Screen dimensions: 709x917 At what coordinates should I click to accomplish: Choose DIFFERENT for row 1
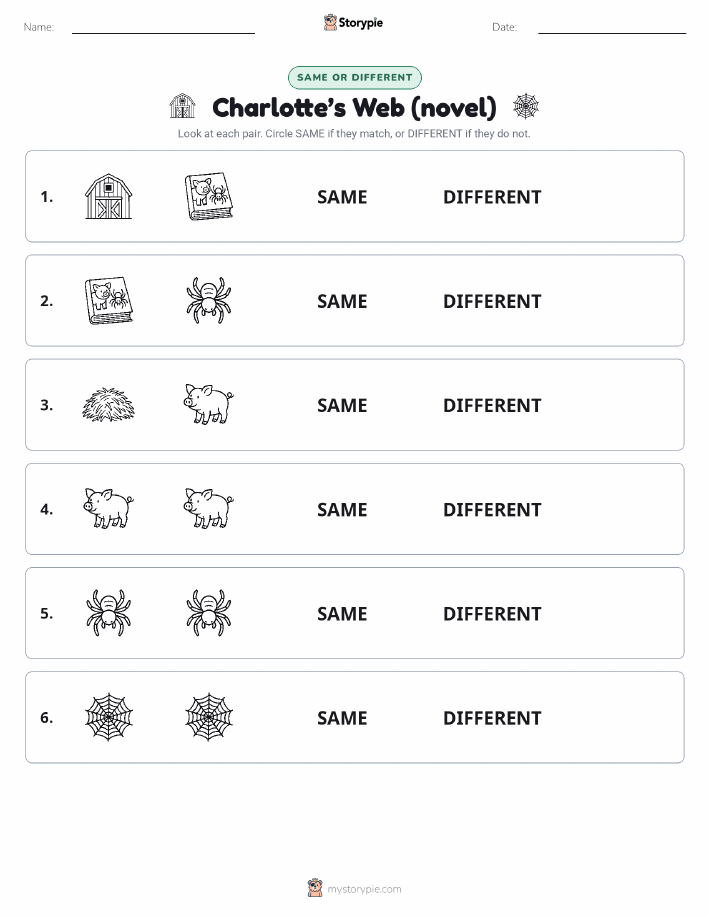pyautogui.click(x=492, y=197)
